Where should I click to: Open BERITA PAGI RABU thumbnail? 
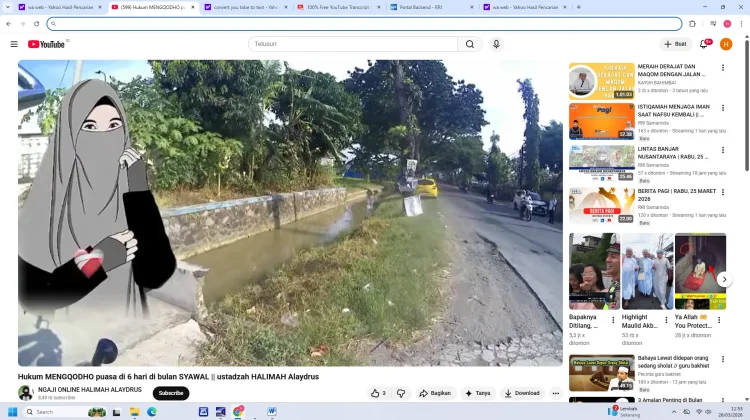click(x=602, y=206)
